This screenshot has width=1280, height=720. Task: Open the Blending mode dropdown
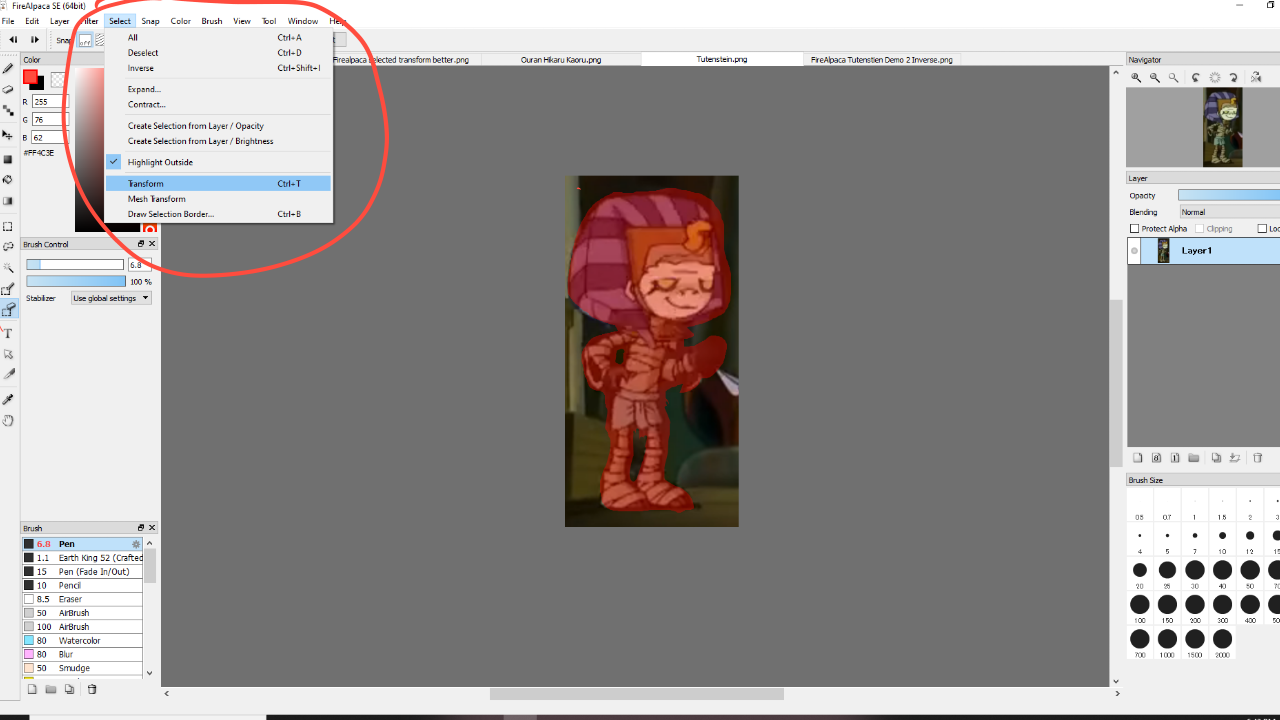(1229, 212)
